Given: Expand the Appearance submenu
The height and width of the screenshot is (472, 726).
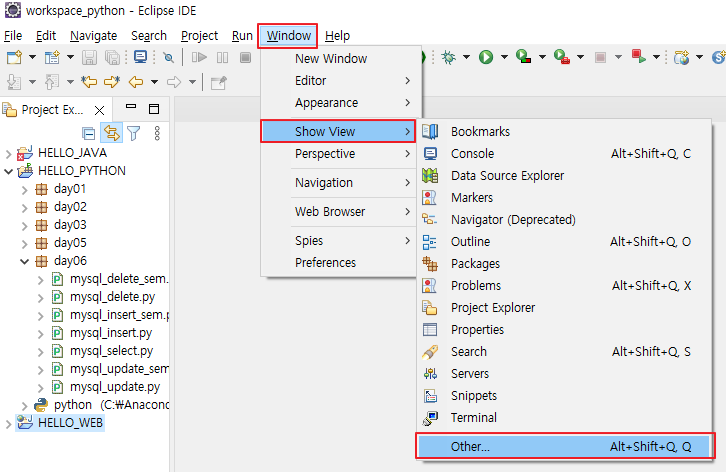Looking at the screenshot, I should click(340, 103).
